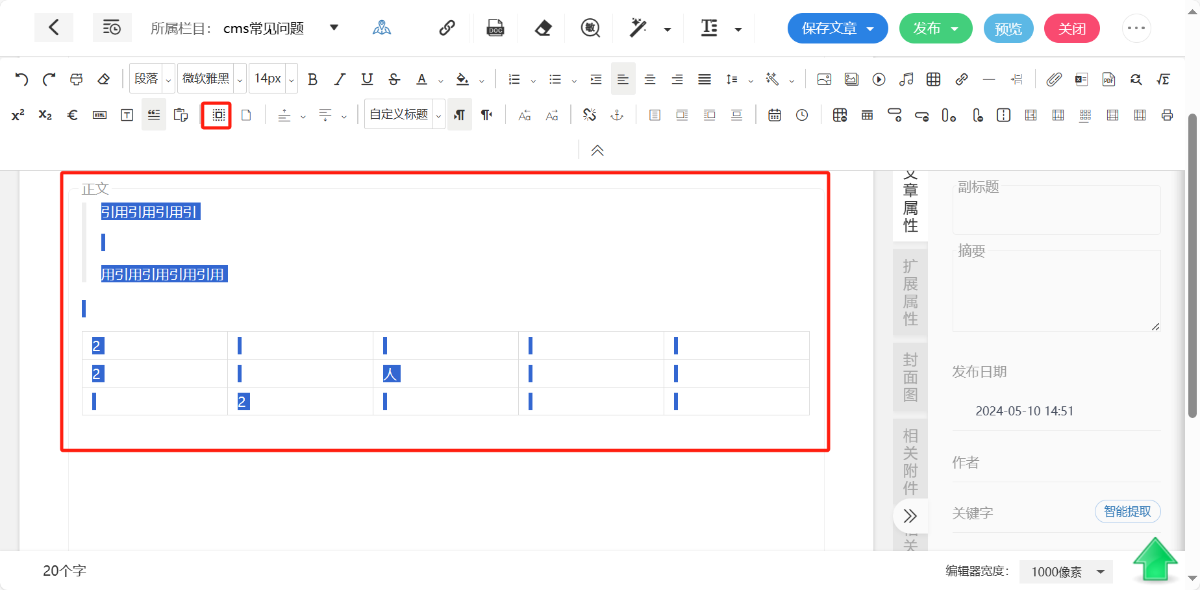Toggle underline formatting
This screenshot has width=1200, height=590.
click(x=367, y=79)
